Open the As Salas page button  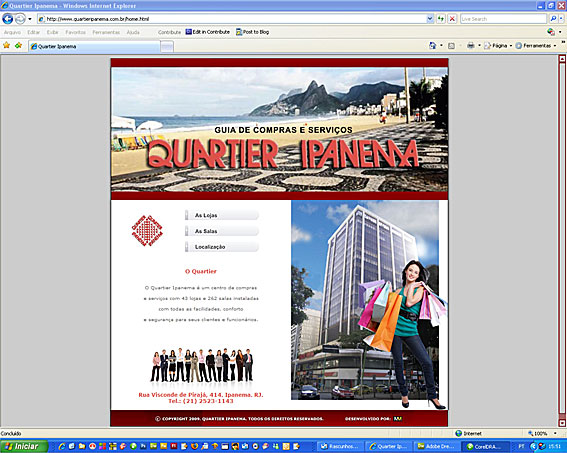222,231
